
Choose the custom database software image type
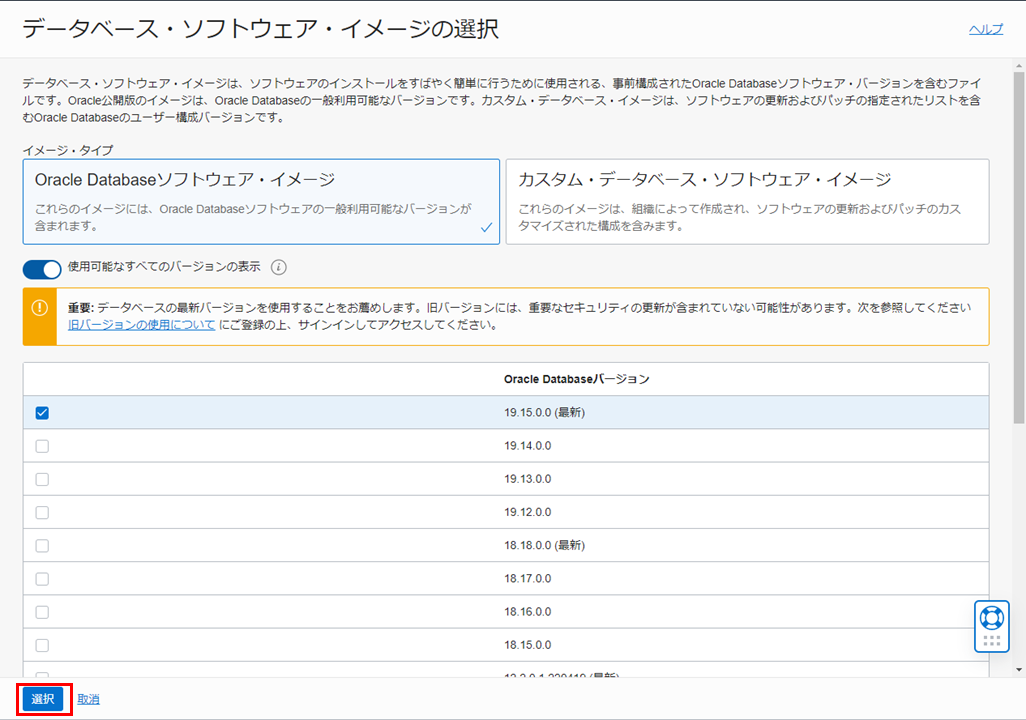(x=747, y=202)
